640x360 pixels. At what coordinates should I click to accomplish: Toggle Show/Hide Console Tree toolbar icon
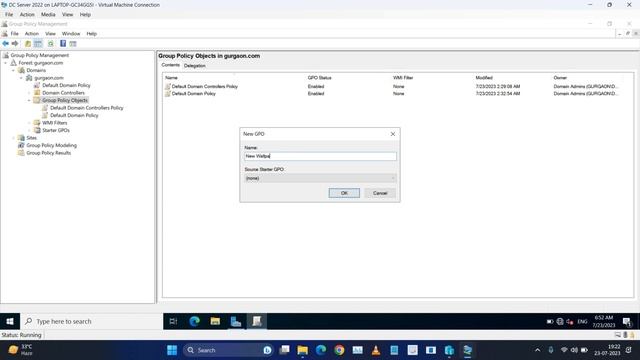[x=38, y=44]
